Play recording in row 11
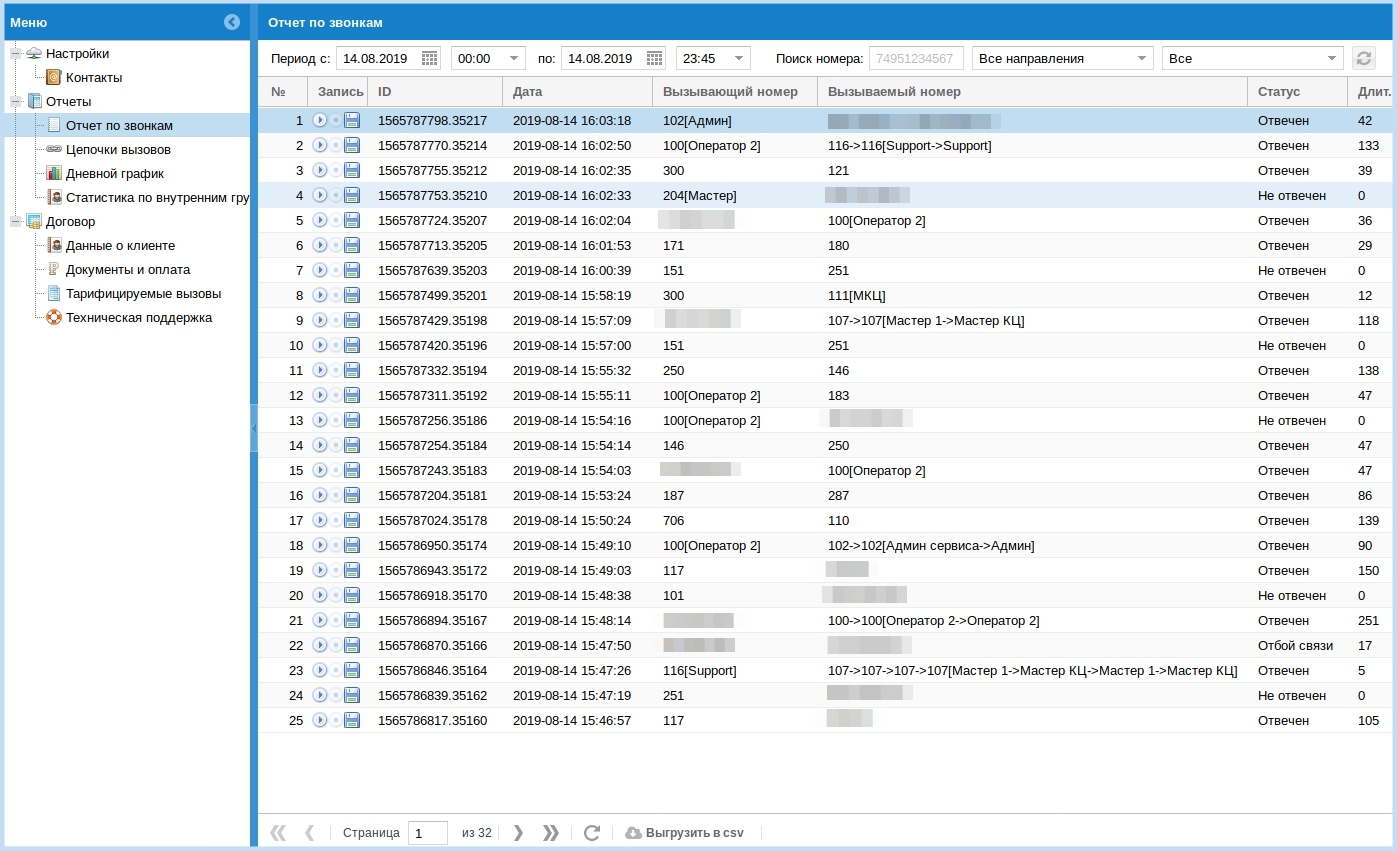1397x851 pixels. pyautogui.click(x=320, y=370)
